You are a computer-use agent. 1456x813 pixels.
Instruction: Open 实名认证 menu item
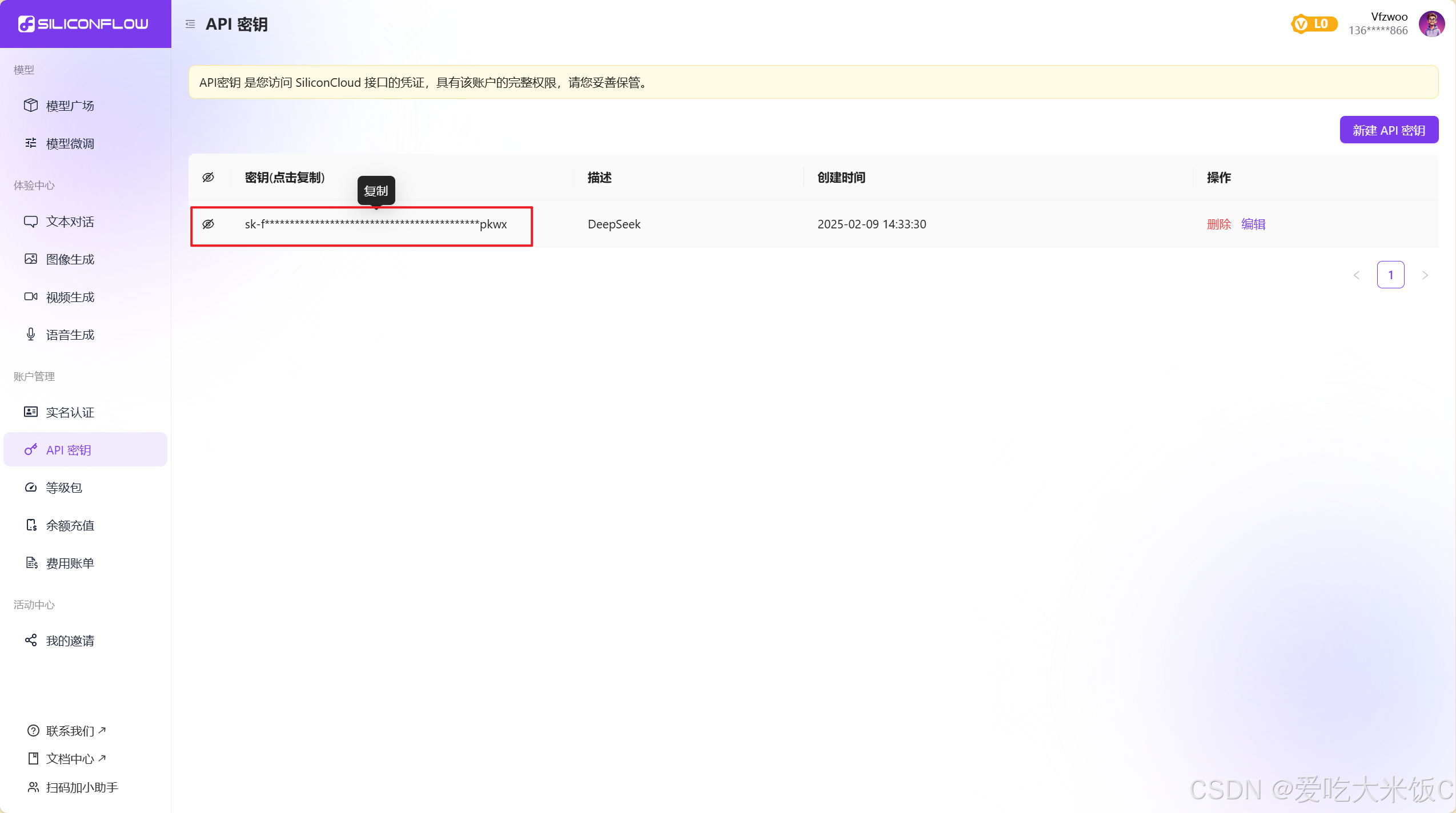[70, 412]
